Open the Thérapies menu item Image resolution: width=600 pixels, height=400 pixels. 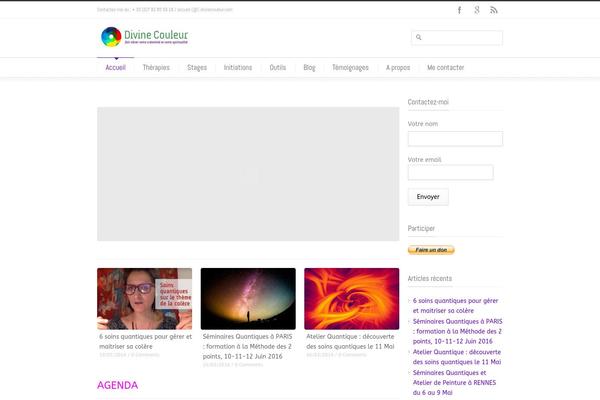coord(156,68)
